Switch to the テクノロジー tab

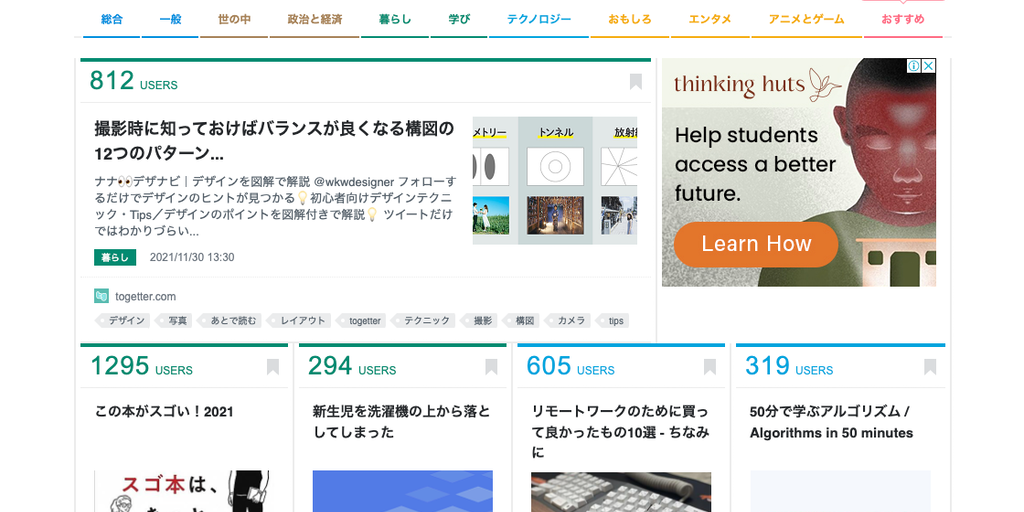tap(539, 20)
